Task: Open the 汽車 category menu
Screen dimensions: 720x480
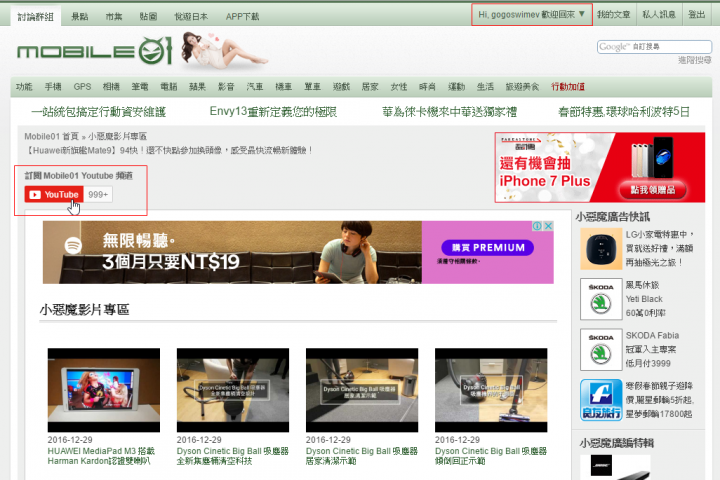Action: [x=255, y=87]
